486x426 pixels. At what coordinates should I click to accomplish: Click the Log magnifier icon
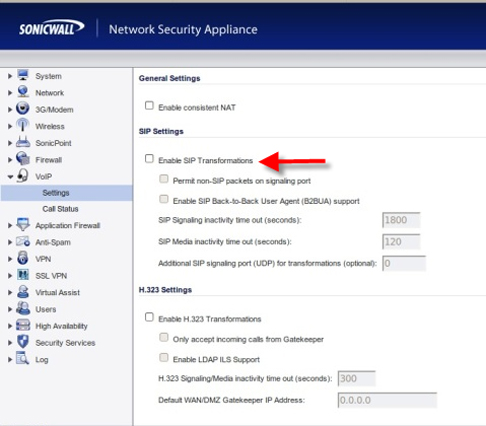click(x=23, y=359)
